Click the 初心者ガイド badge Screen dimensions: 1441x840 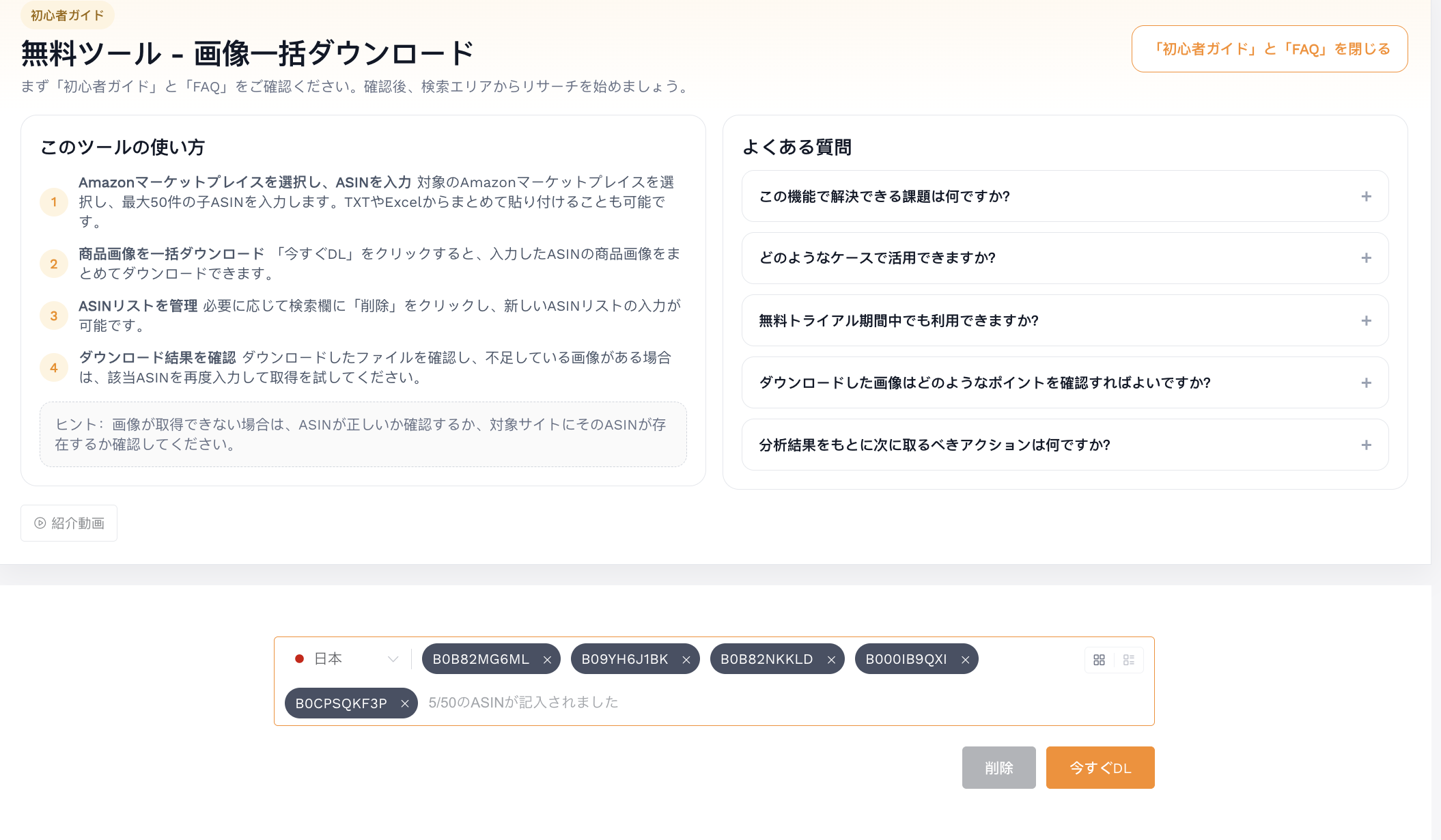tap(68, 15)
